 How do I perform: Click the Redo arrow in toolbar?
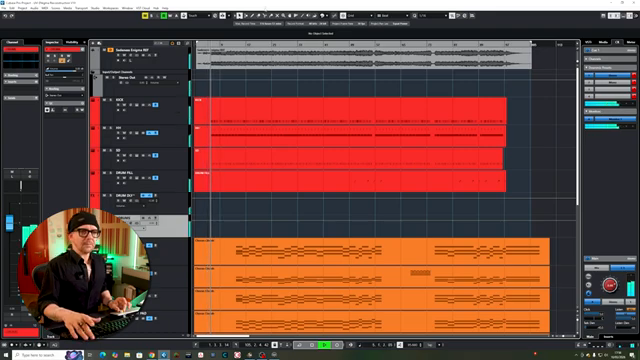tap(12, 16)
